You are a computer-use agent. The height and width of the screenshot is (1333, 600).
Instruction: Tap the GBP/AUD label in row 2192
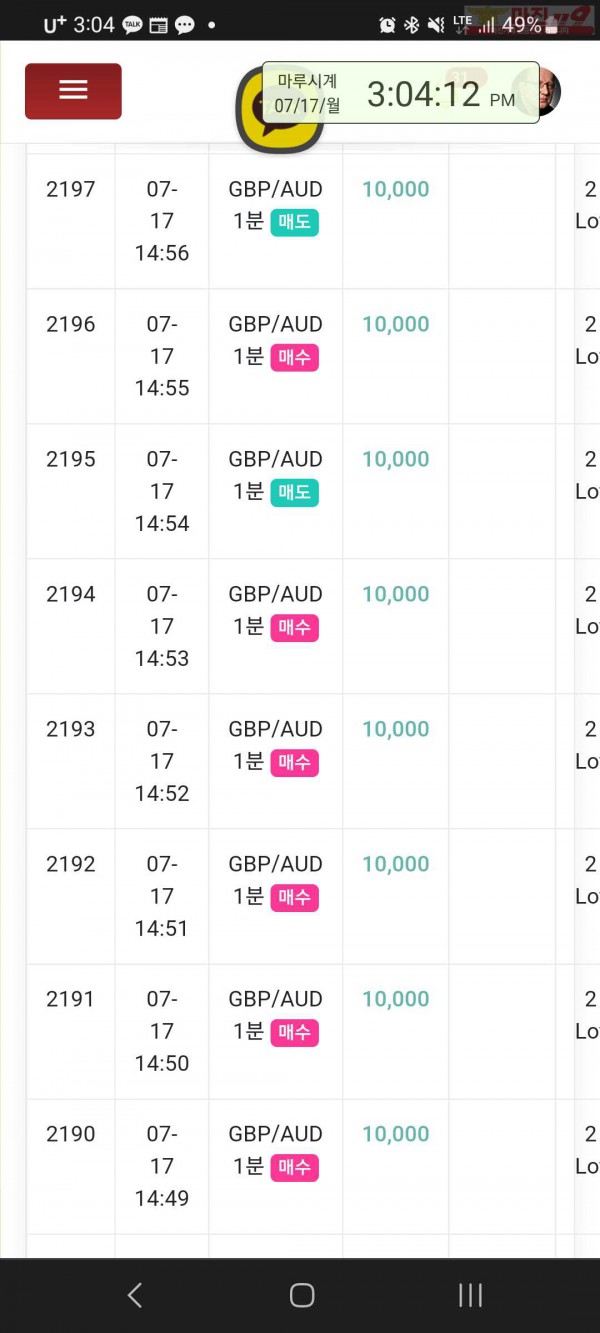coord(275,864)
